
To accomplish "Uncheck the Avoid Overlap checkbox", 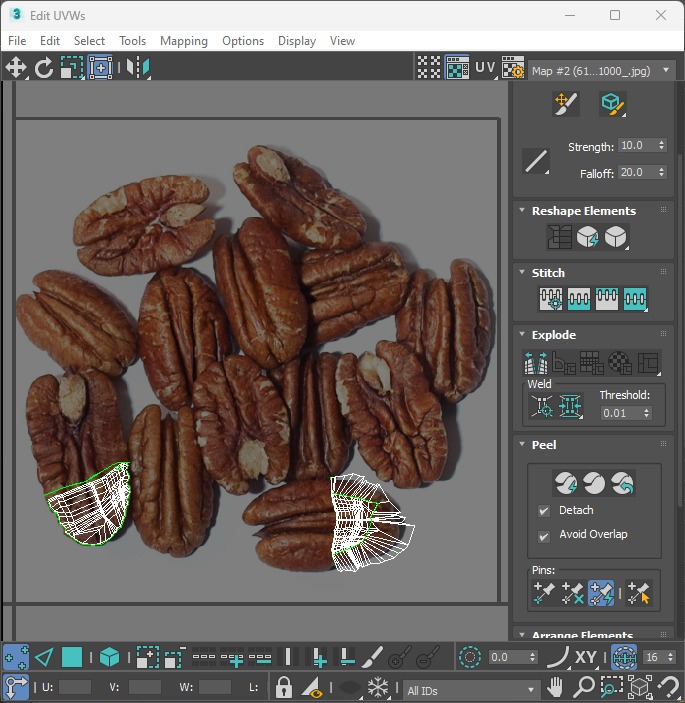I will click(x=544, y=536).
